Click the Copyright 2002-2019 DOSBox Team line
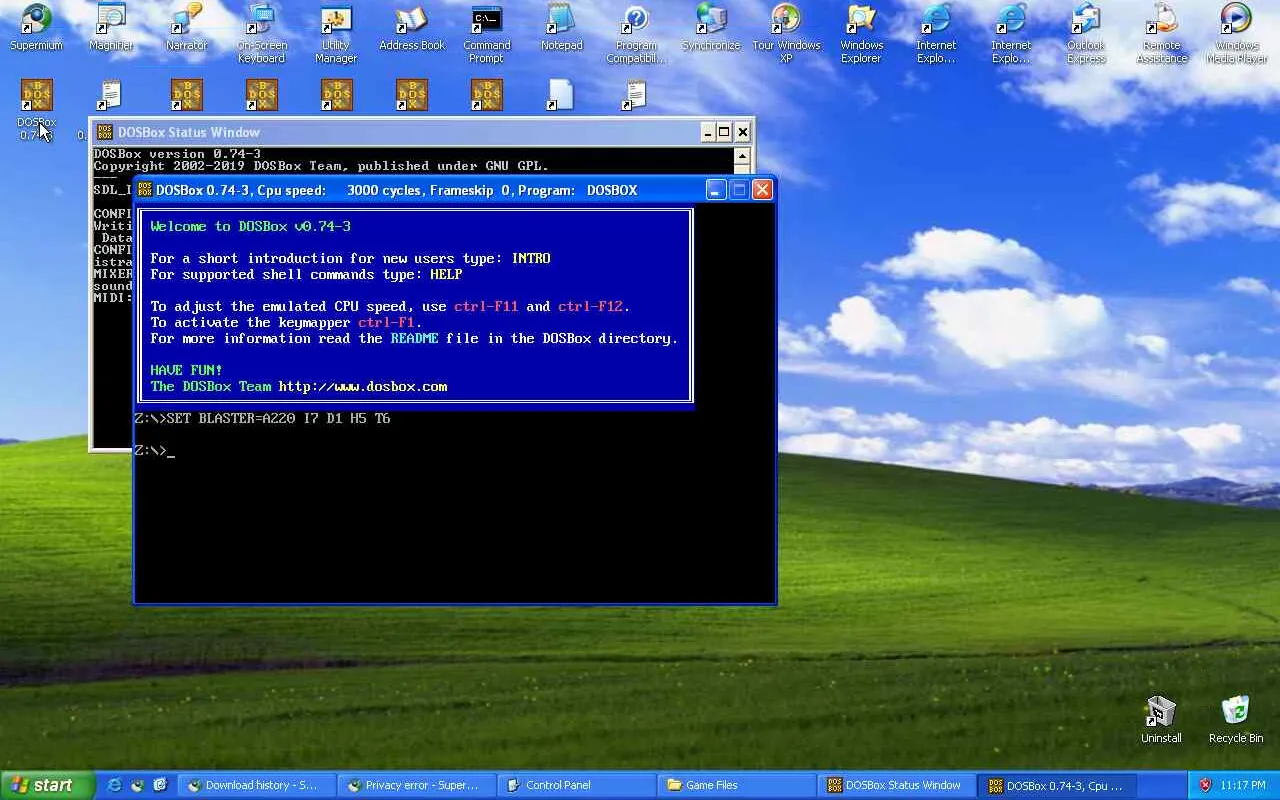This screenshot has width=1280, height=800. coord(321,166)
